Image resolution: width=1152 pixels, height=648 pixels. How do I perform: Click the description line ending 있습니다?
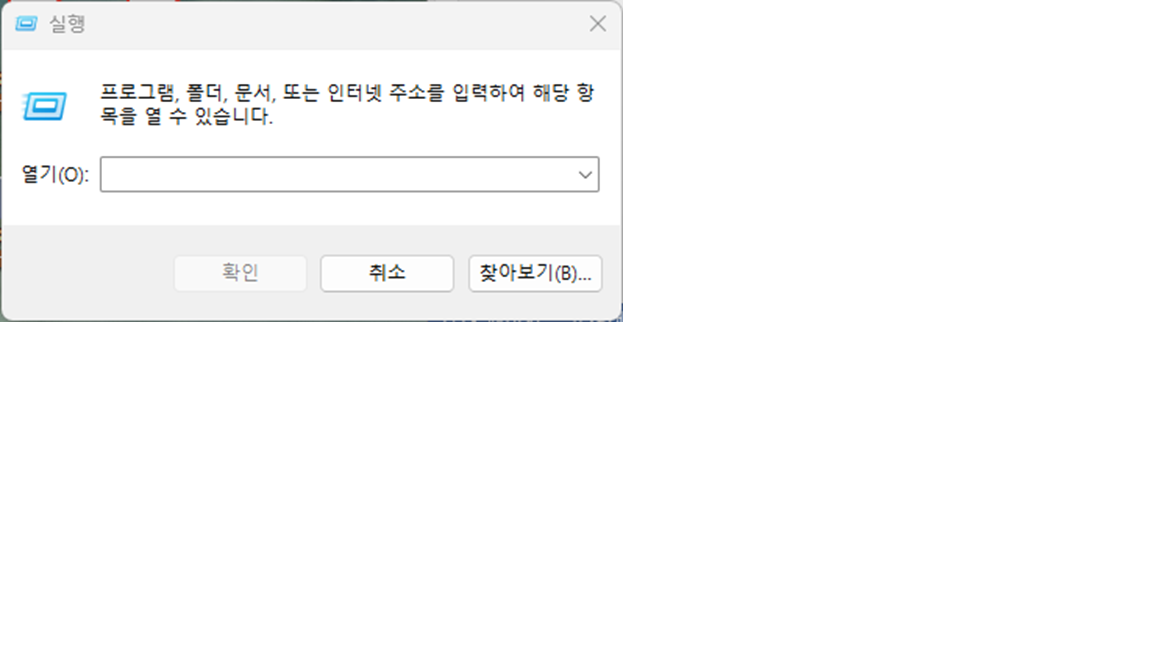pos(187,116)
